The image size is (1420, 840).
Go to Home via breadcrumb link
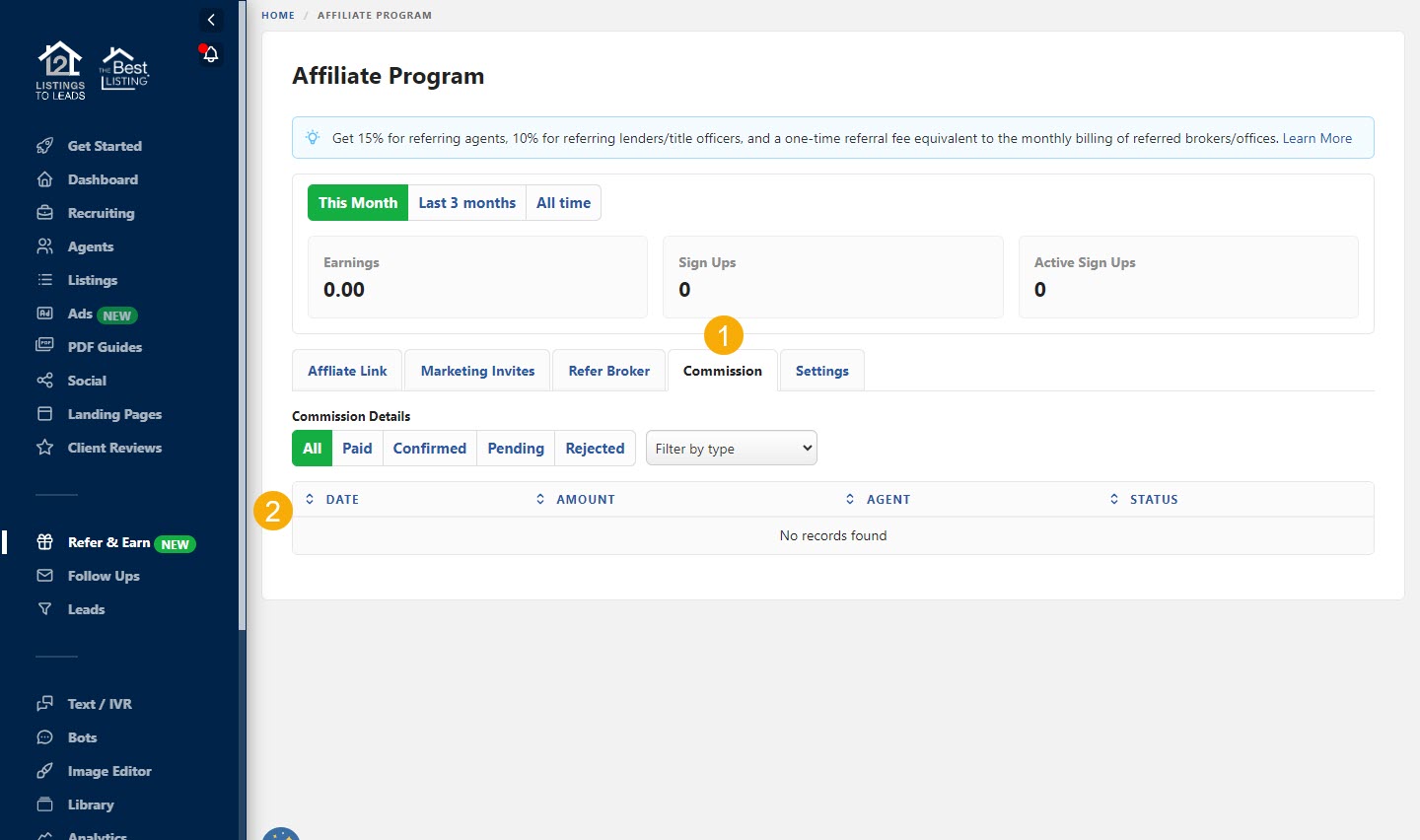tap(278, 16)
